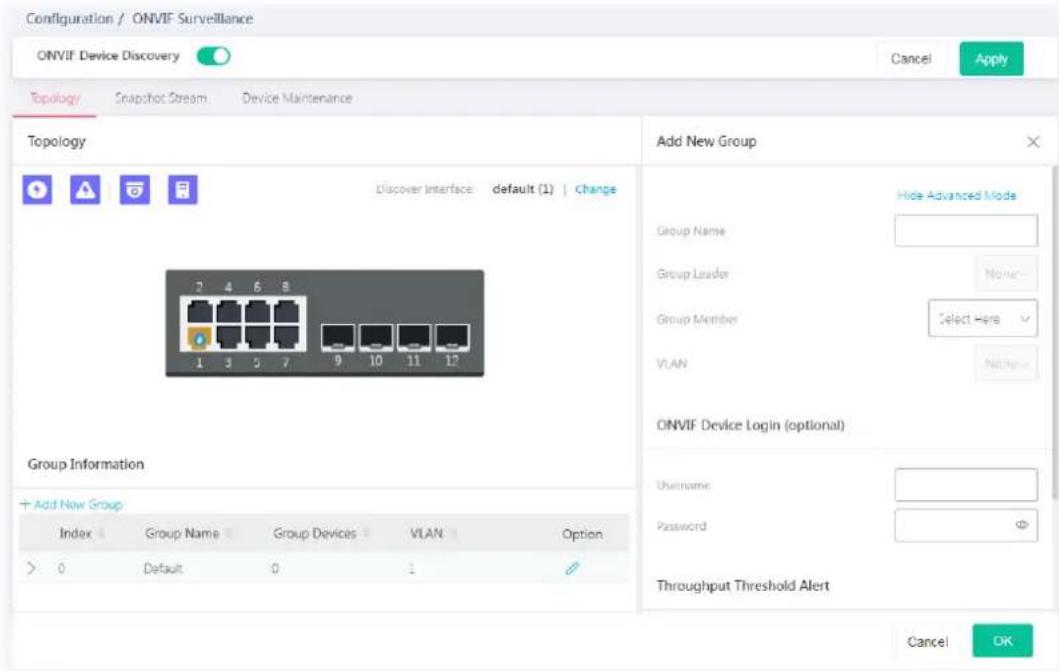Screen dimensions: 1059x671
Task: Open the Group Member Select Here dropdown
Action: click(x=983, y=319)
